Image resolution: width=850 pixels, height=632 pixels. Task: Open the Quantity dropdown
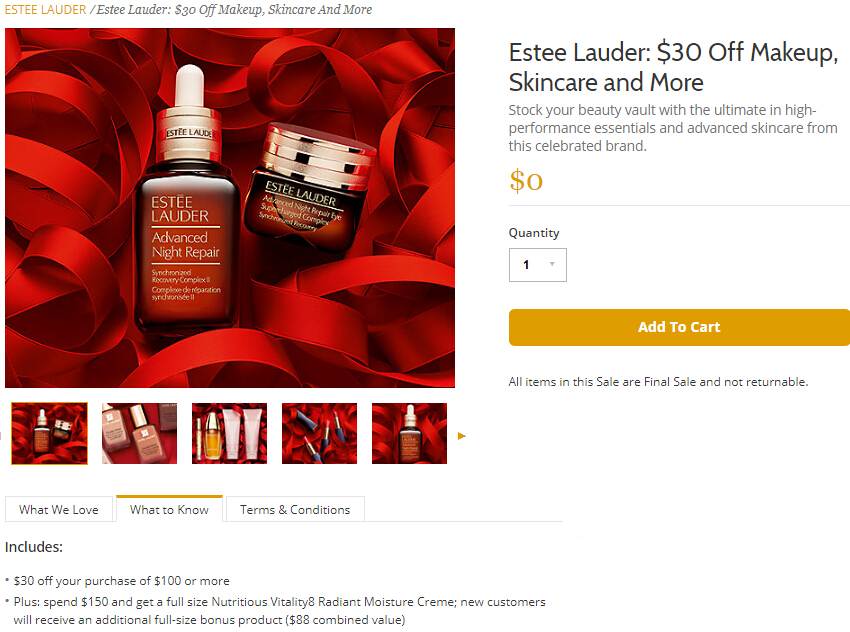click(x=537, y=265)
